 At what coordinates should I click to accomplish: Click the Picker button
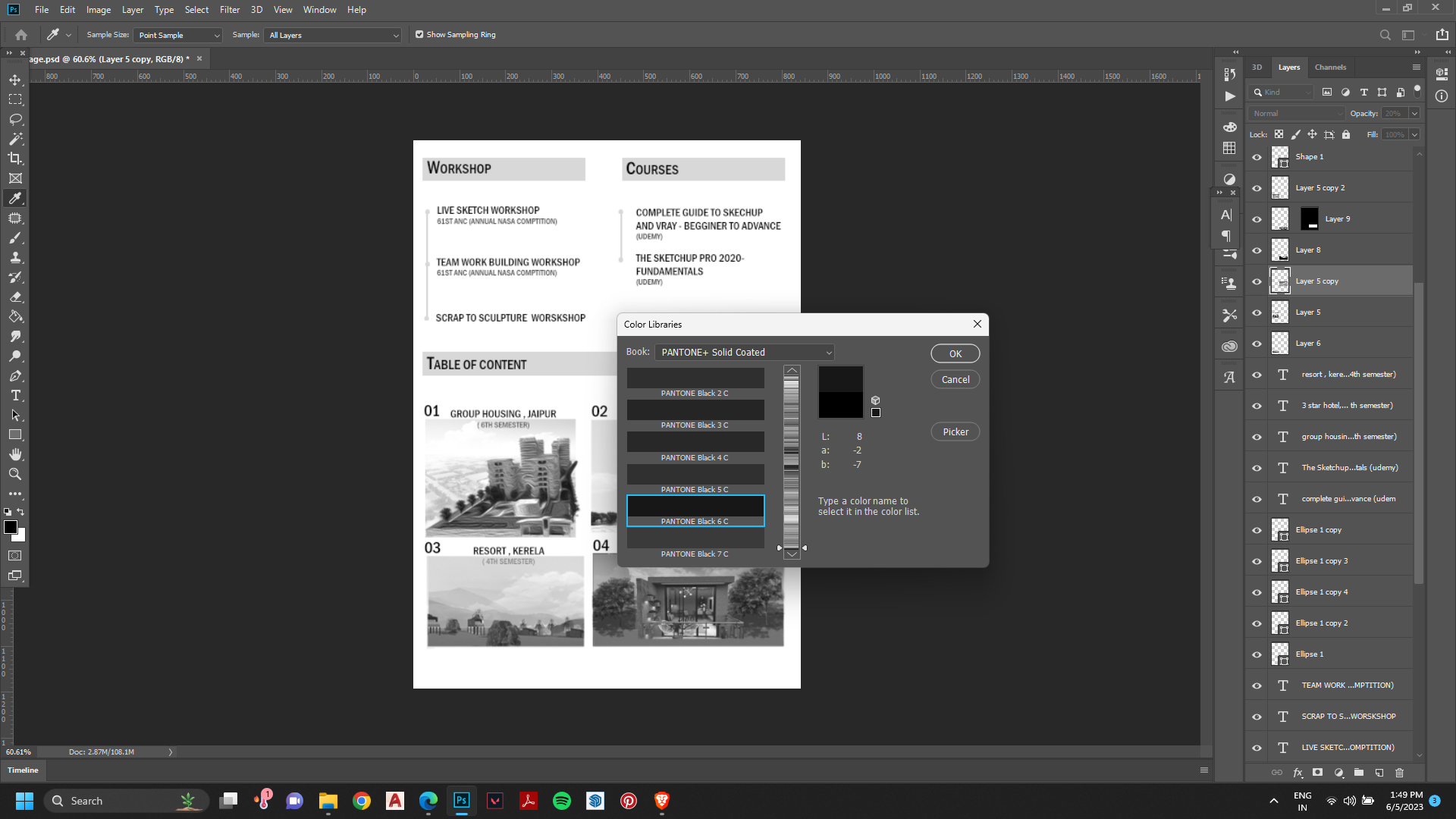coord(955,431)
